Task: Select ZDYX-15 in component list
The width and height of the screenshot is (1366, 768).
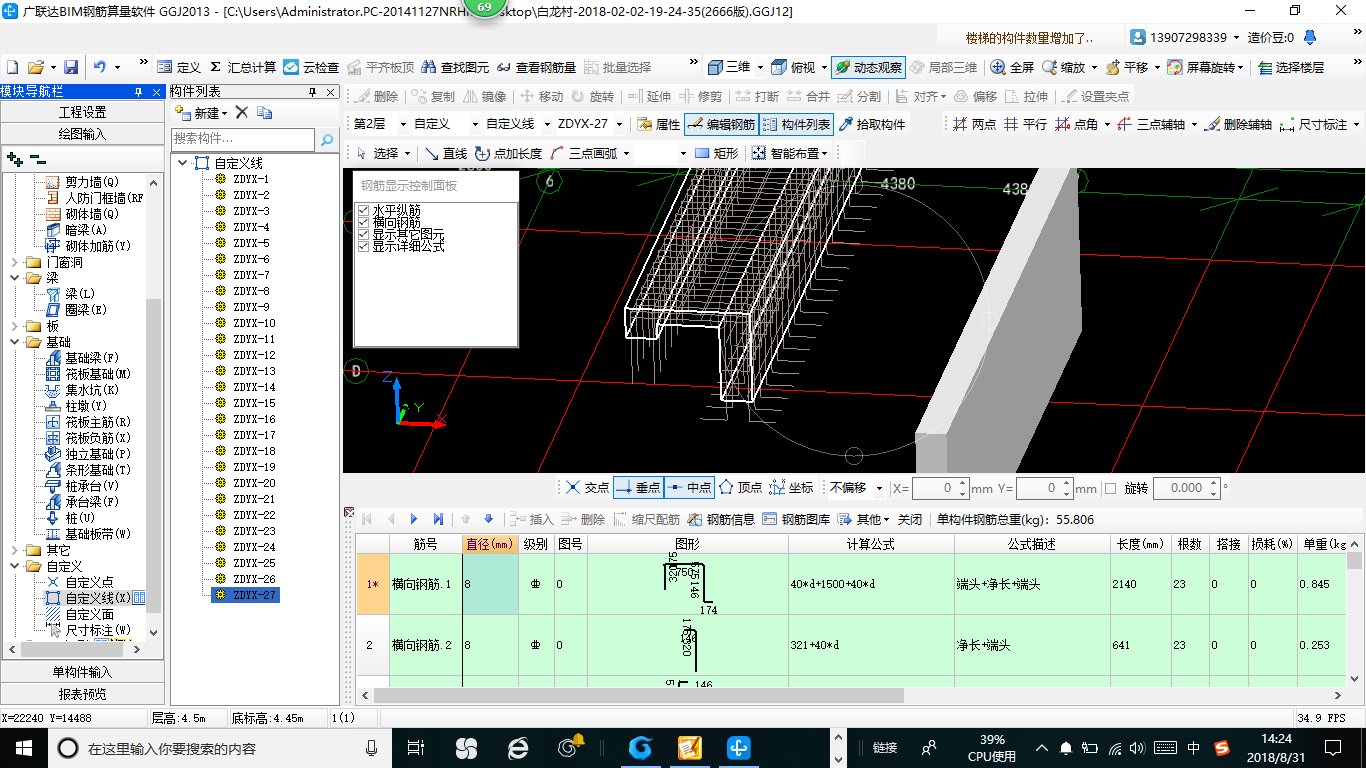Action: [245, 403]
